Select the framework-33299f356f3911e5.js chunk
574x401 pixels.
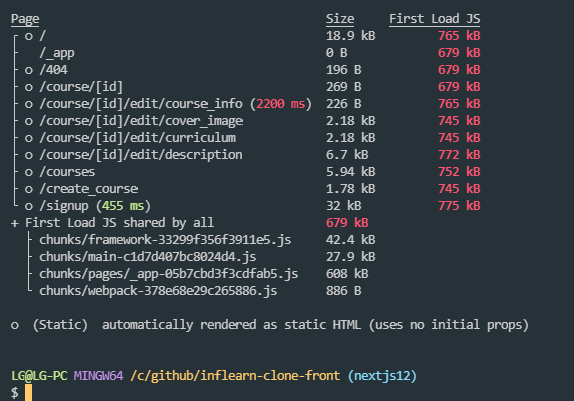pyautogui.click(x=165, y=240)
